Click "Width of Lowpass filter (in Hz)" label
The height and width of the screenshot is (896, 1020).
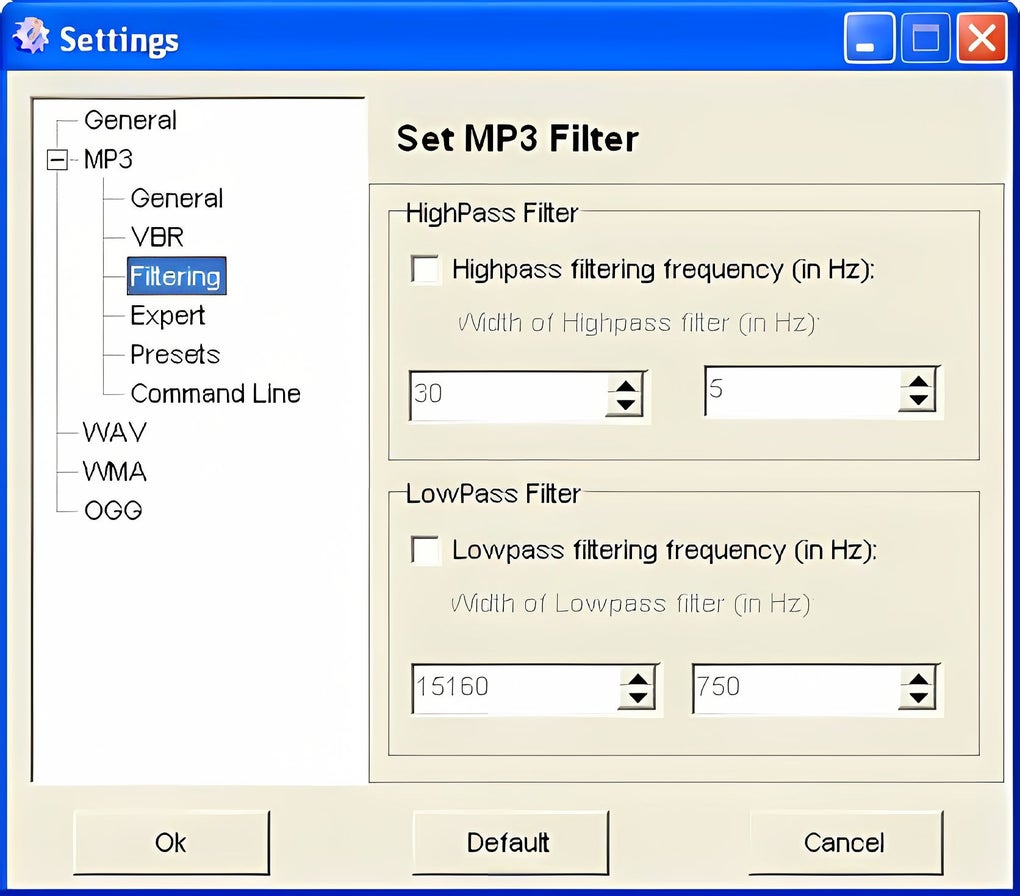point(631,604)
